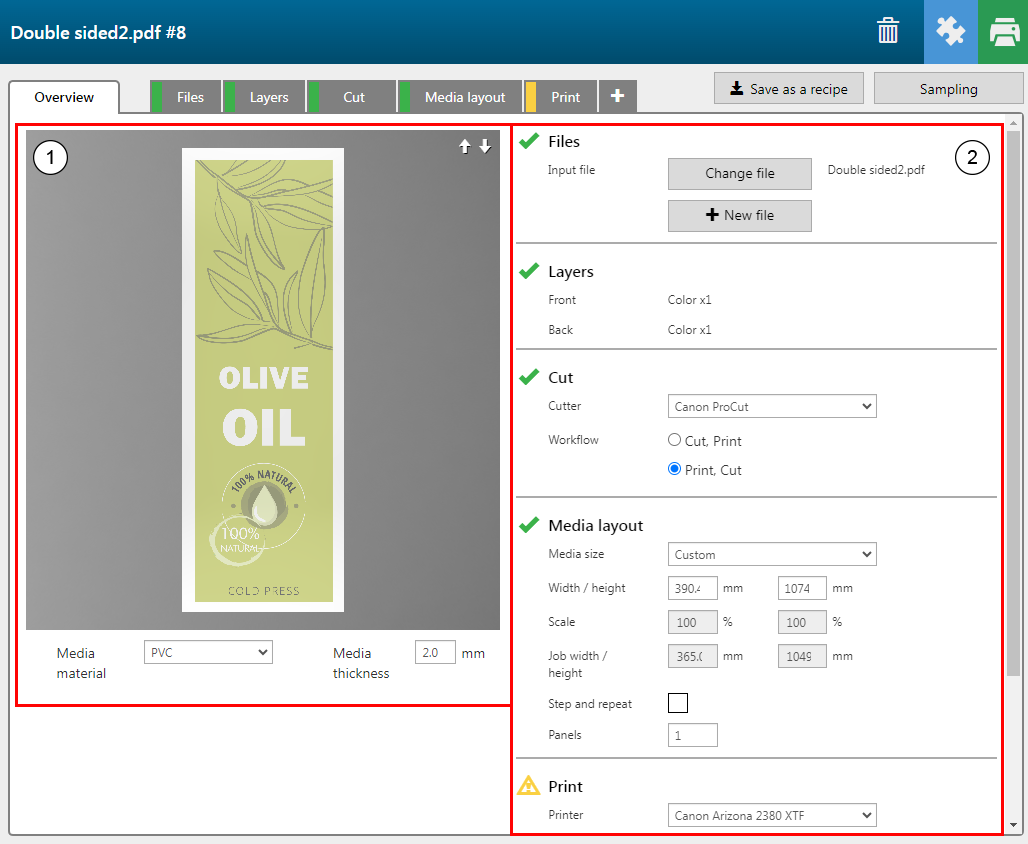Image resolution: width=1028 pixels, height=844 pixels.
Task: Click the down arrow in preview
Action: point(485,147)
